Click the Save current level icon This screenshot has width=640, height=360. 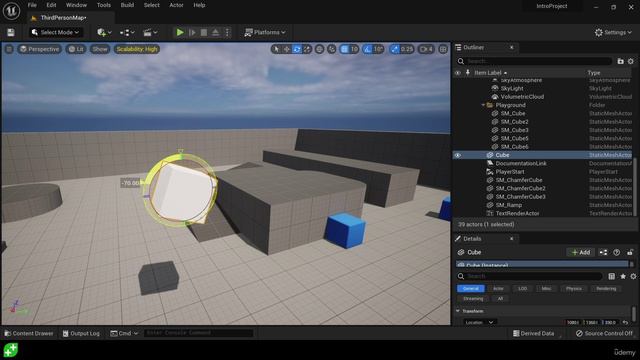click(11, 32)
